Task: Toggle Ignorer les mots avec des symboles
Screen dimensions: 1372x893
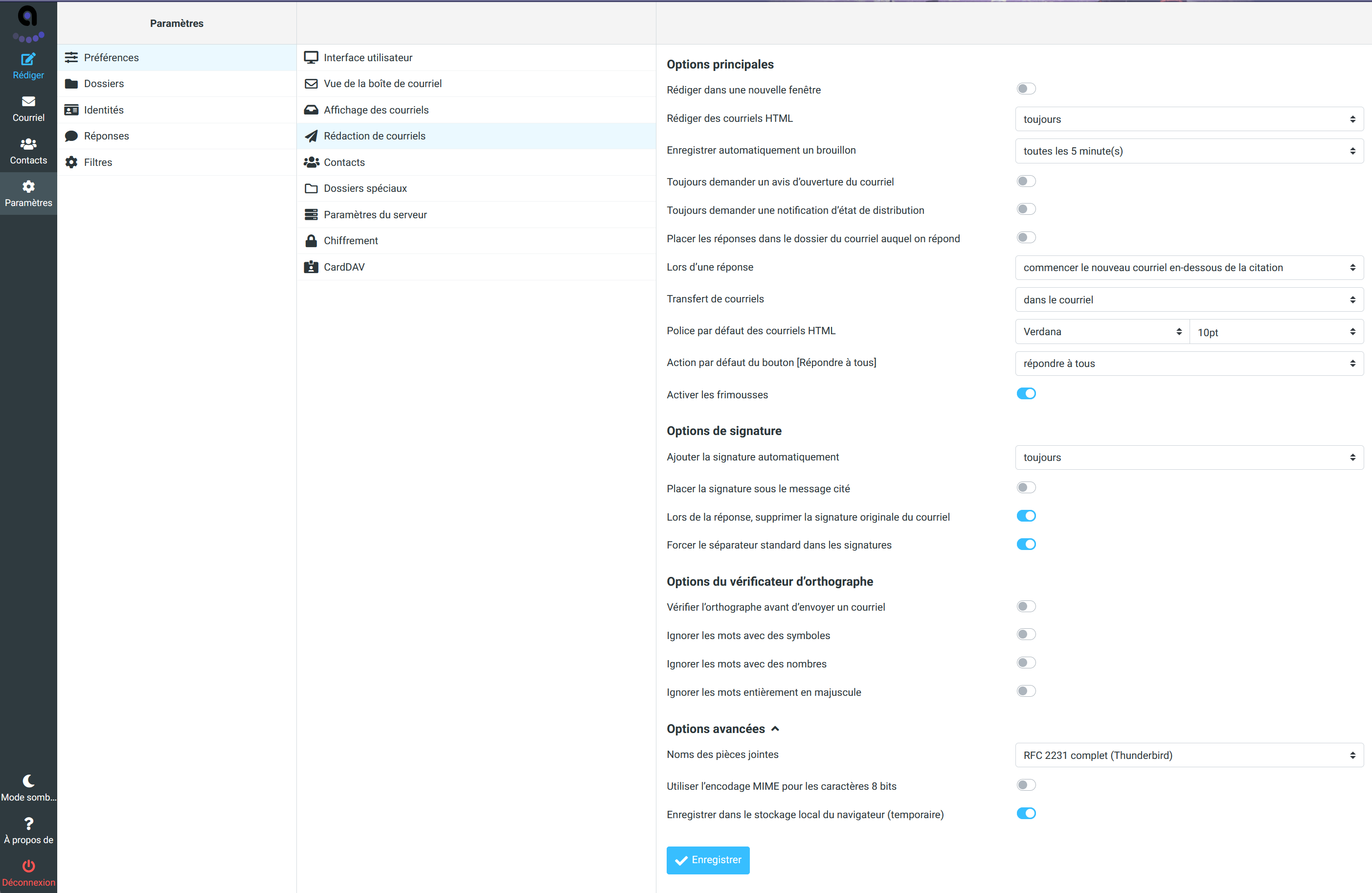Action: pyautogui.click(x=1026, y=634)
